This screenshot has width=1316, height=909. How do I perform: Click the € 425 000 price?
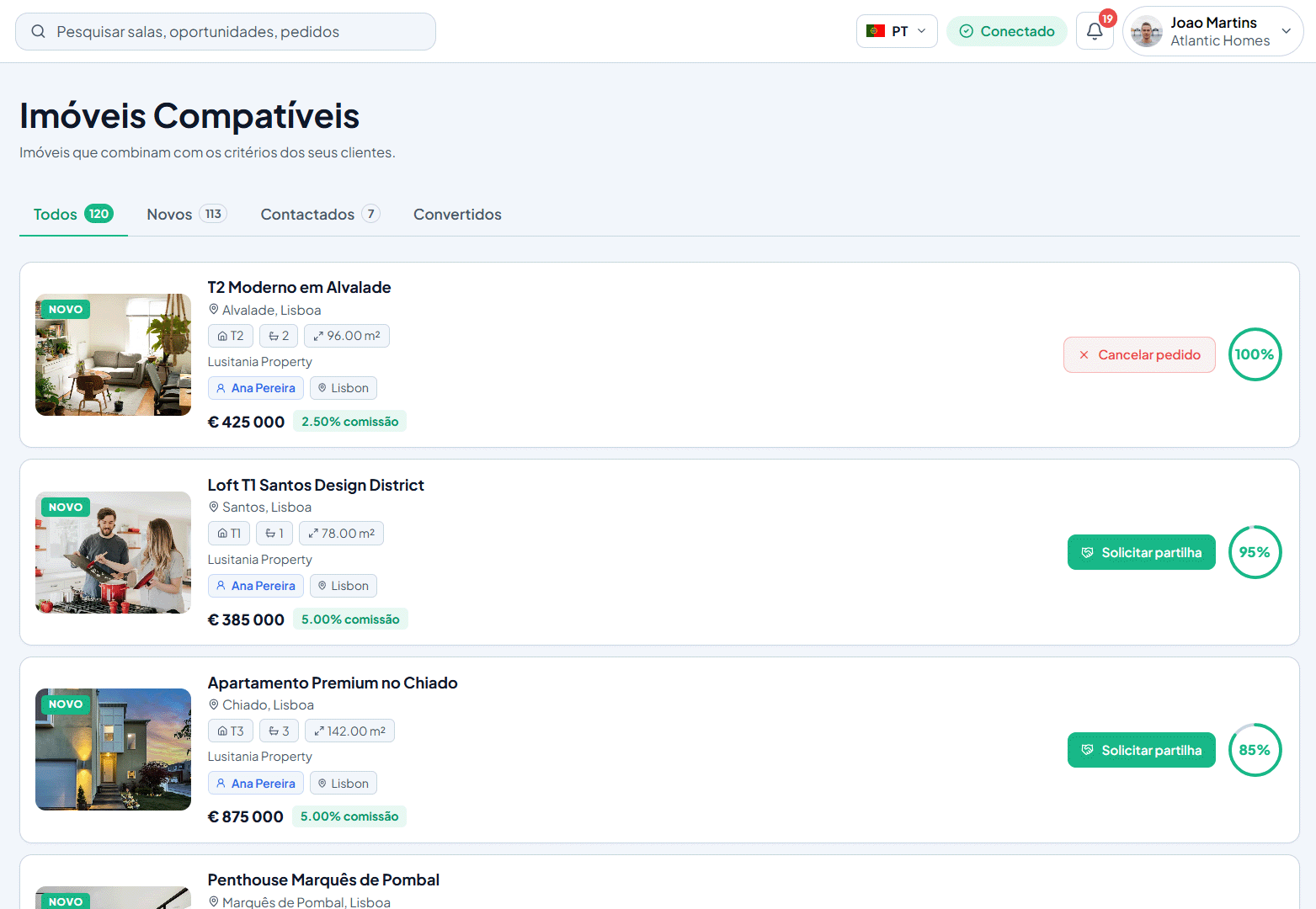pos(246,422)
